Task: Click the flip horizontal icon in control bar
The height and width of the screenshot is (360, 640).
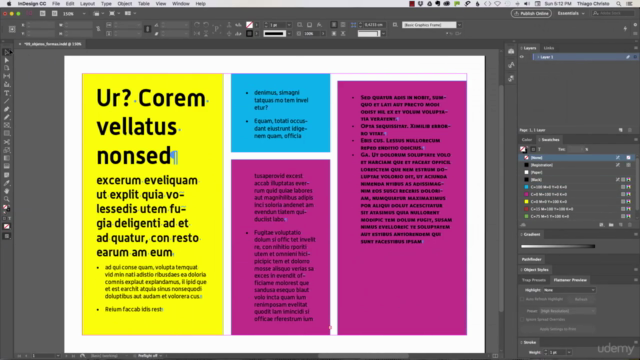Action: click(197, 33)
